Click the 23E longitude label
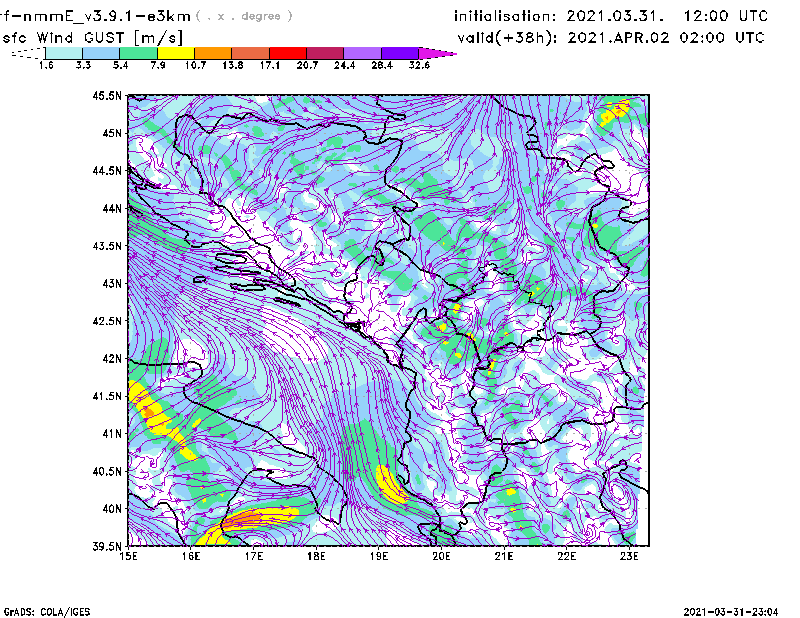This screenshot has height=618, width=800. [x=629, y=556]
